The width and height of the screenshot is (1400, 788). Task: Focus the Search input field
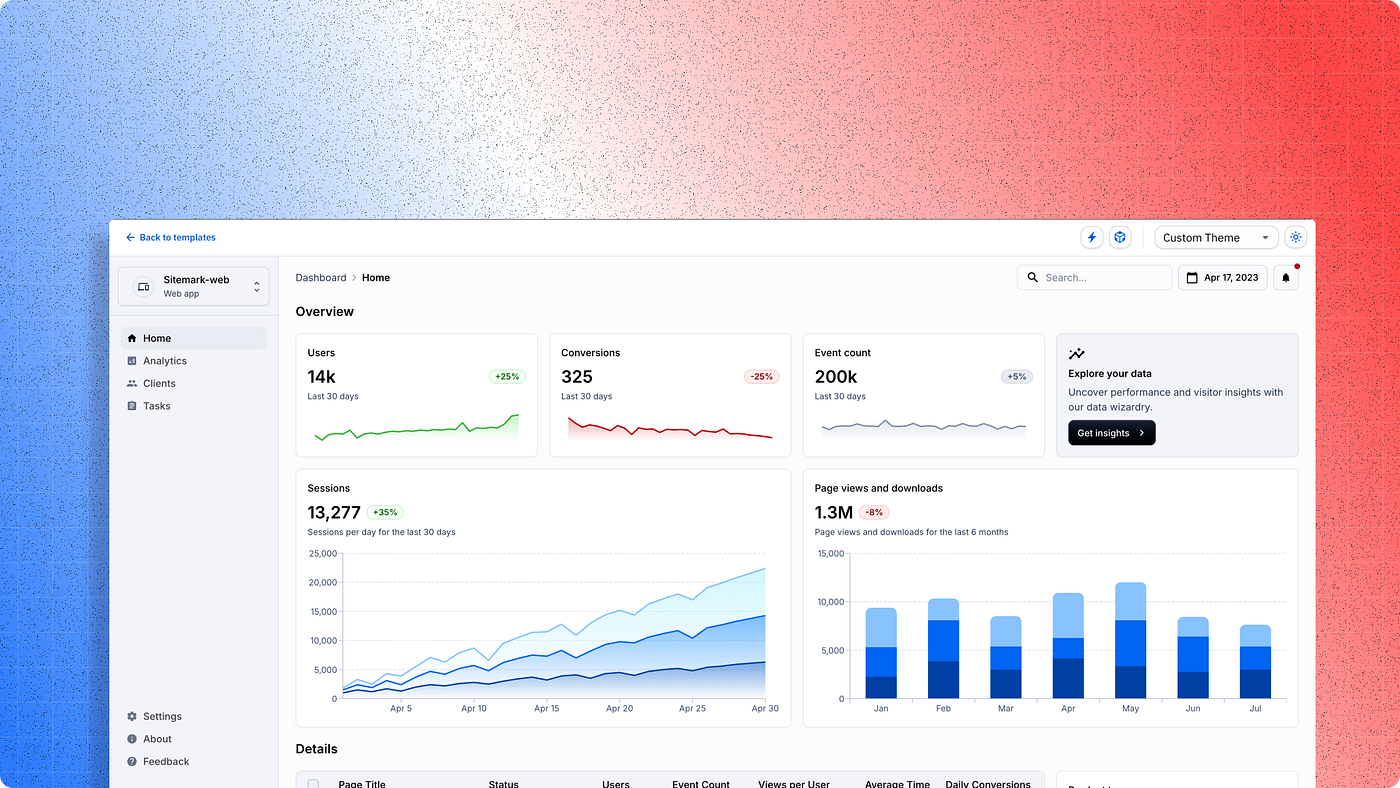coord(1094,278)
